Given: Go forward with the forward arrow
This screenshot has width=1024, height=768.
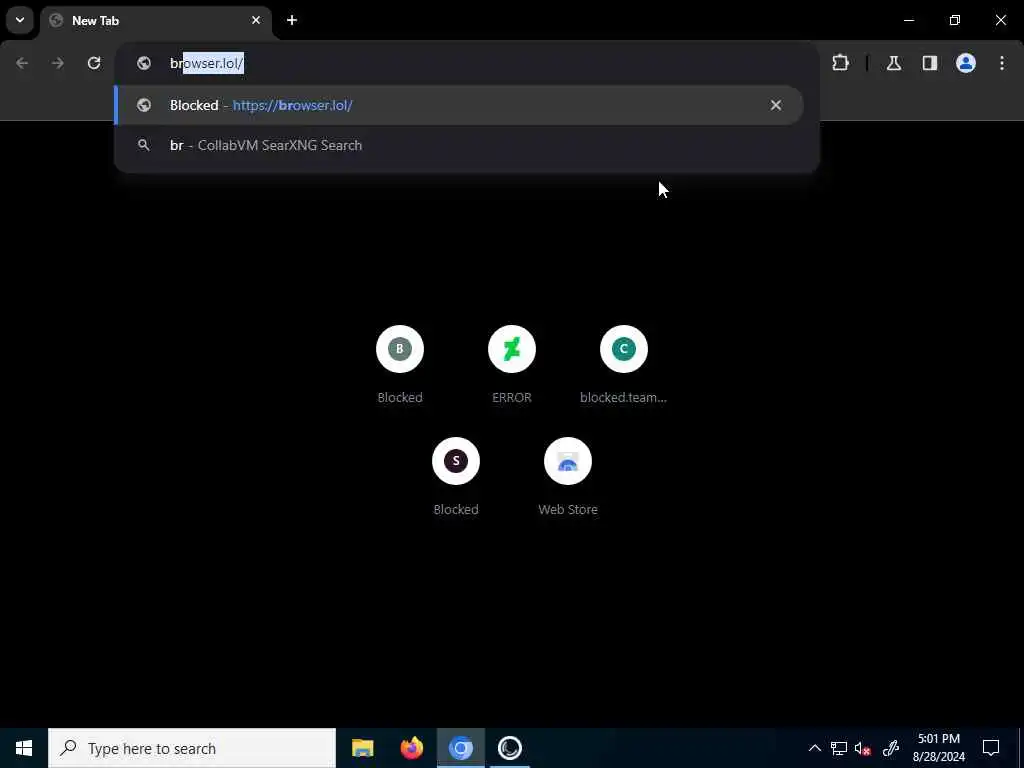Looking at the screenshot, I should tap(58, 63).
